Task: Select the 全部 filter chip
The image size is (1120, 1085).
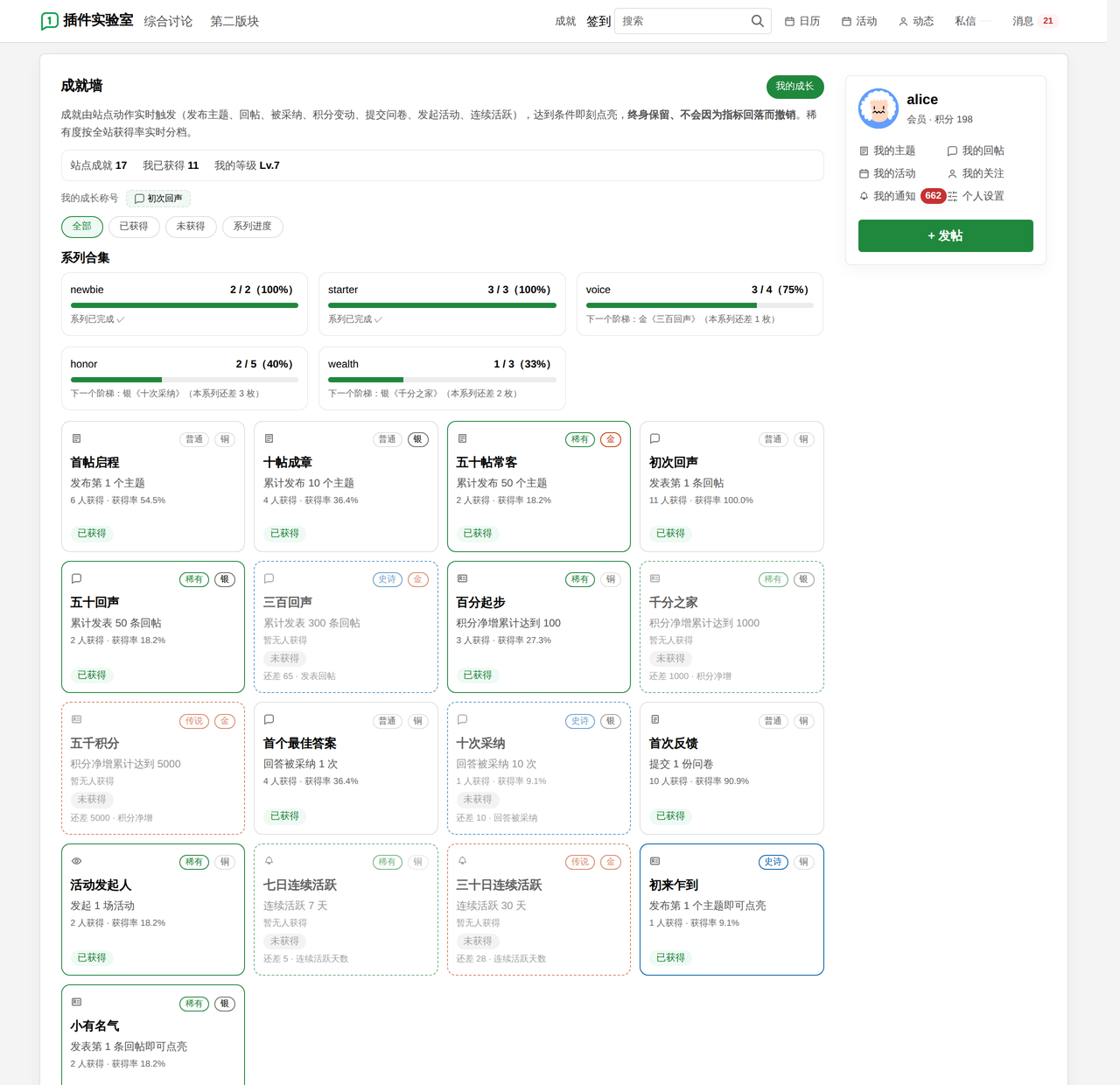Action: (x=81, y=227)
